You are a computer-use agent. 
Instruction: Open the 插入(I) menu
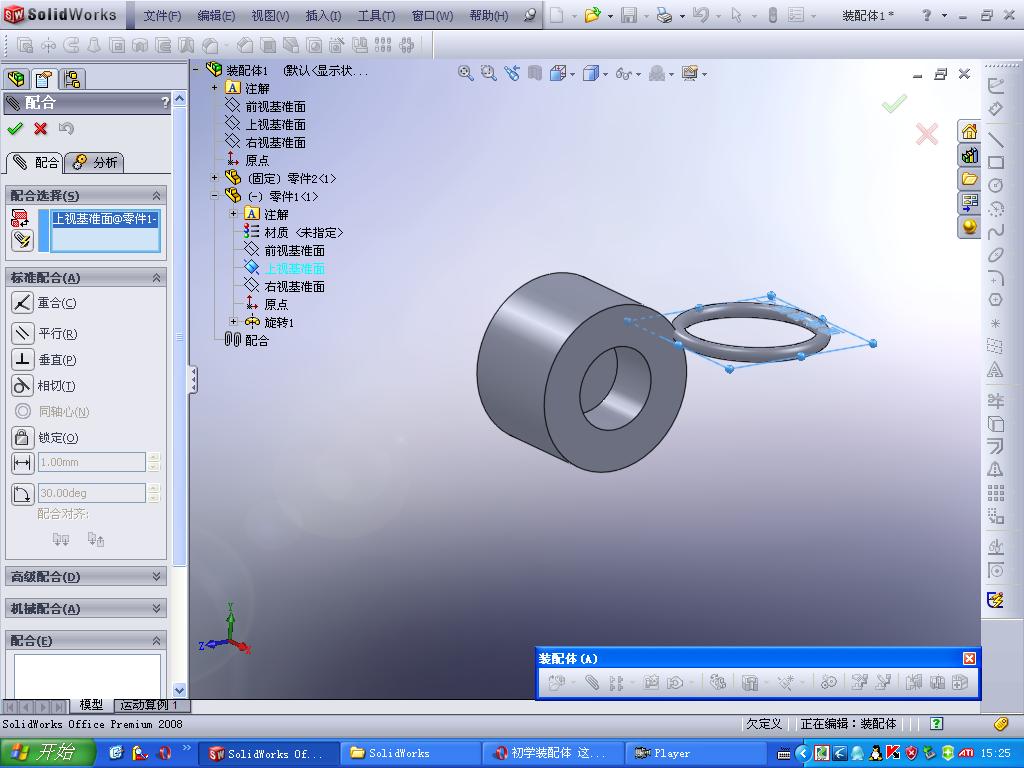click(323, 16)
